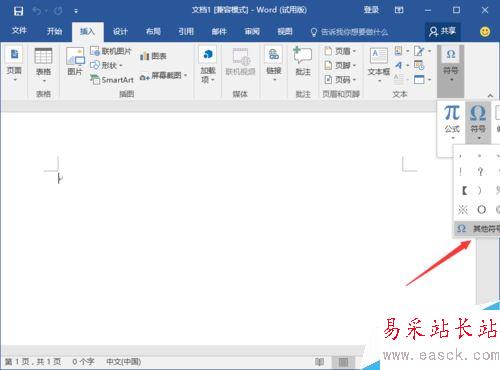Image resolution: width=500 pixels, height=370 pixels.
Task: Switch to the 开始 (Home) tab
Action: 54,31
